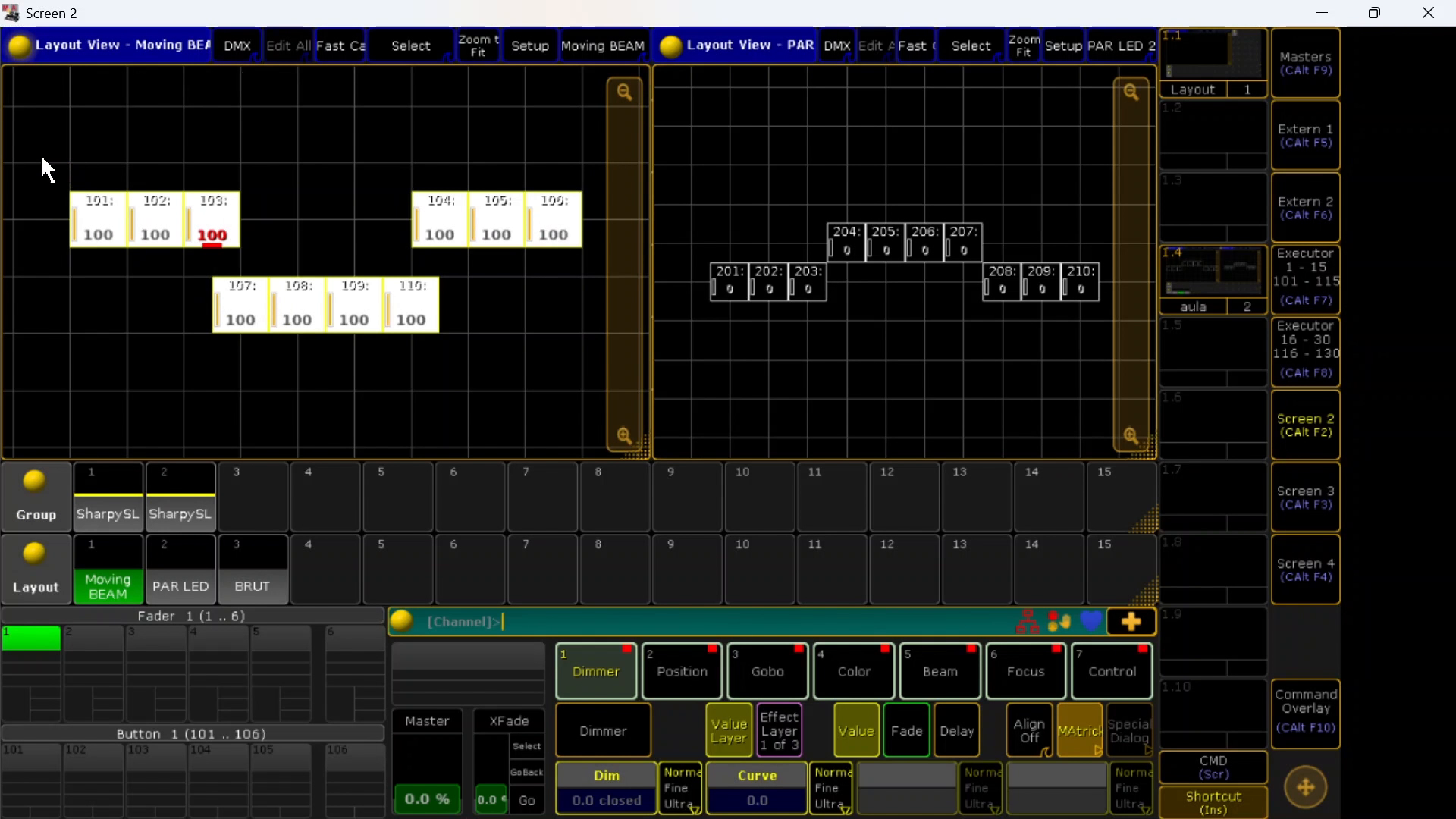Select fixture 108 in Moving BEAM layout
This screenshot has height=819, width=1456.
297,304
